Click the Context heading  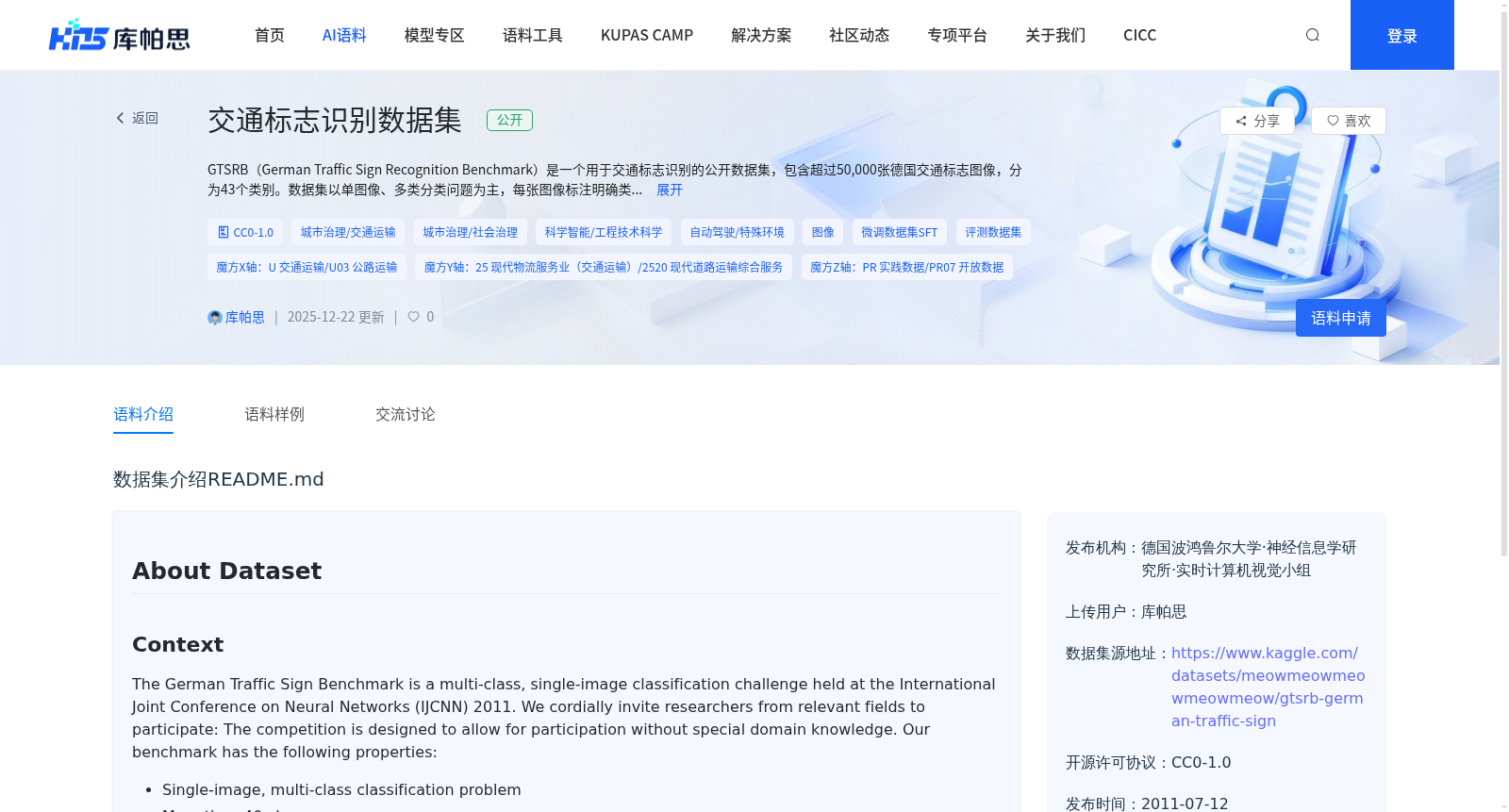(178, 644)
